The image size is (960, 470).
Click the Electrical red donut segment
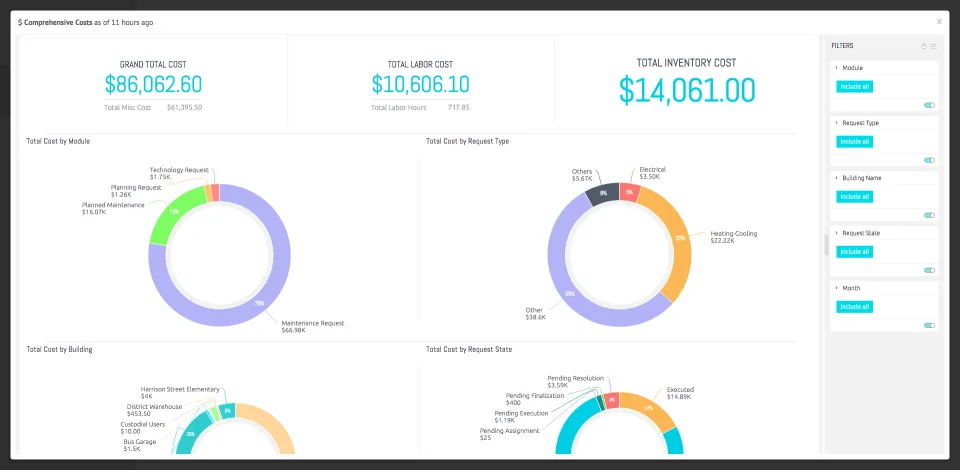[629, 192]
